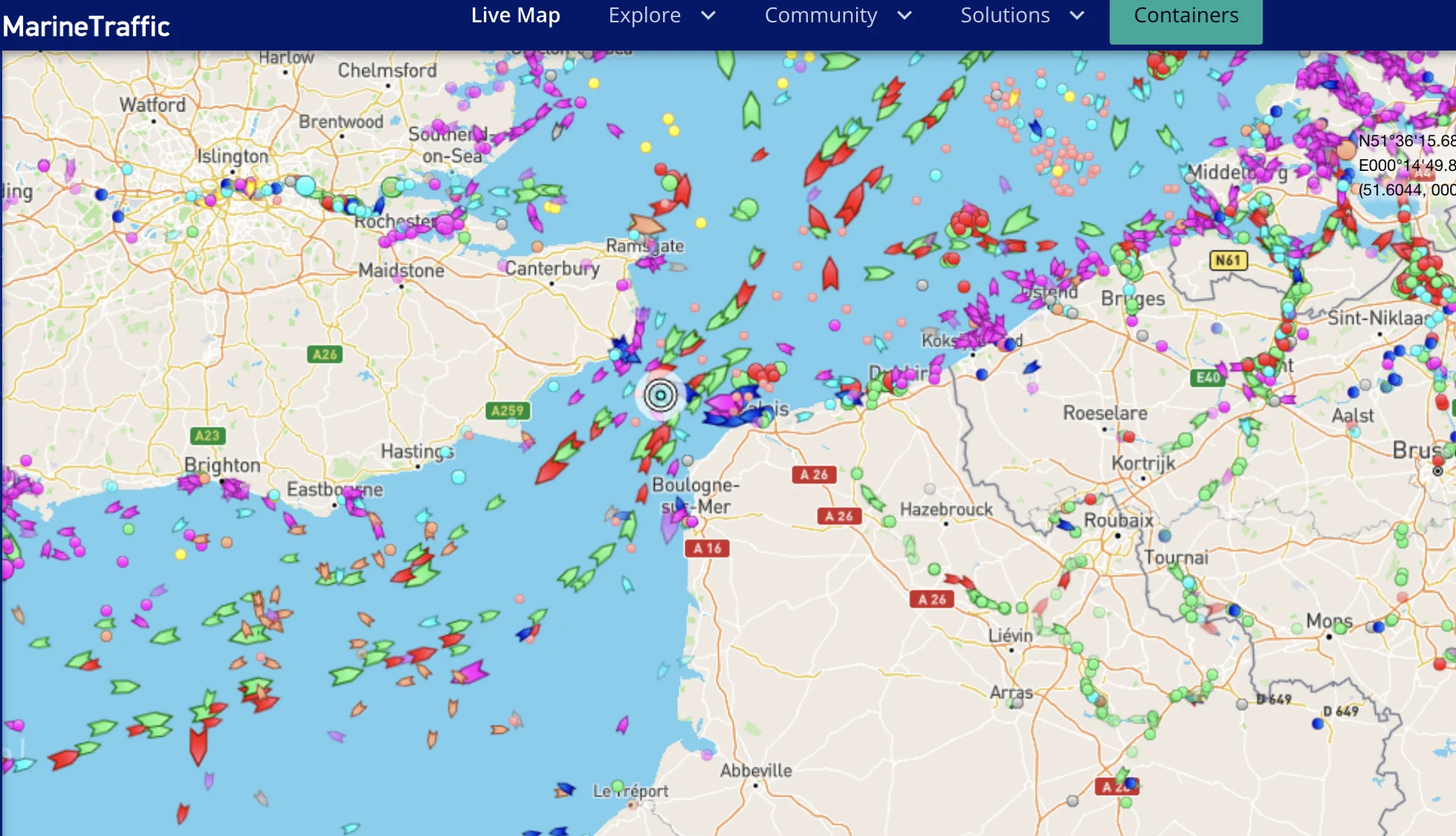Select the blue vessel icon left of Roubaix
This screenshot has width=1456, height=836.
click(1065, 525)
